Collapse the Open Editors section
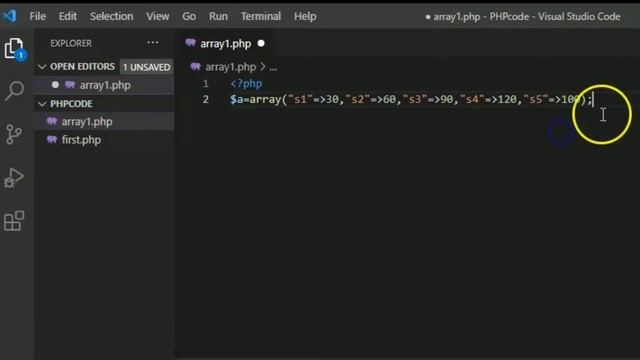The height and width of the screenshot is (360, 640). (x=42, y=67)
